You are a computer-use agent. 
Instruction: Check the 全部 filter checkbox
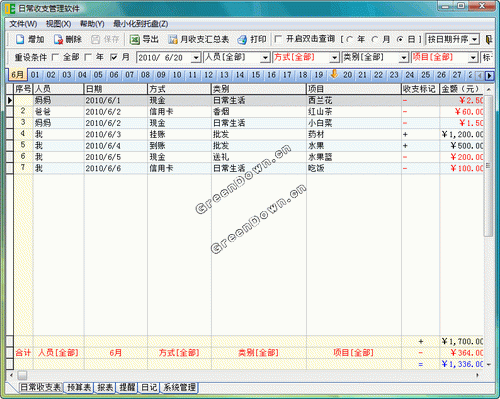pyautogui.click(x=56, y=57)
